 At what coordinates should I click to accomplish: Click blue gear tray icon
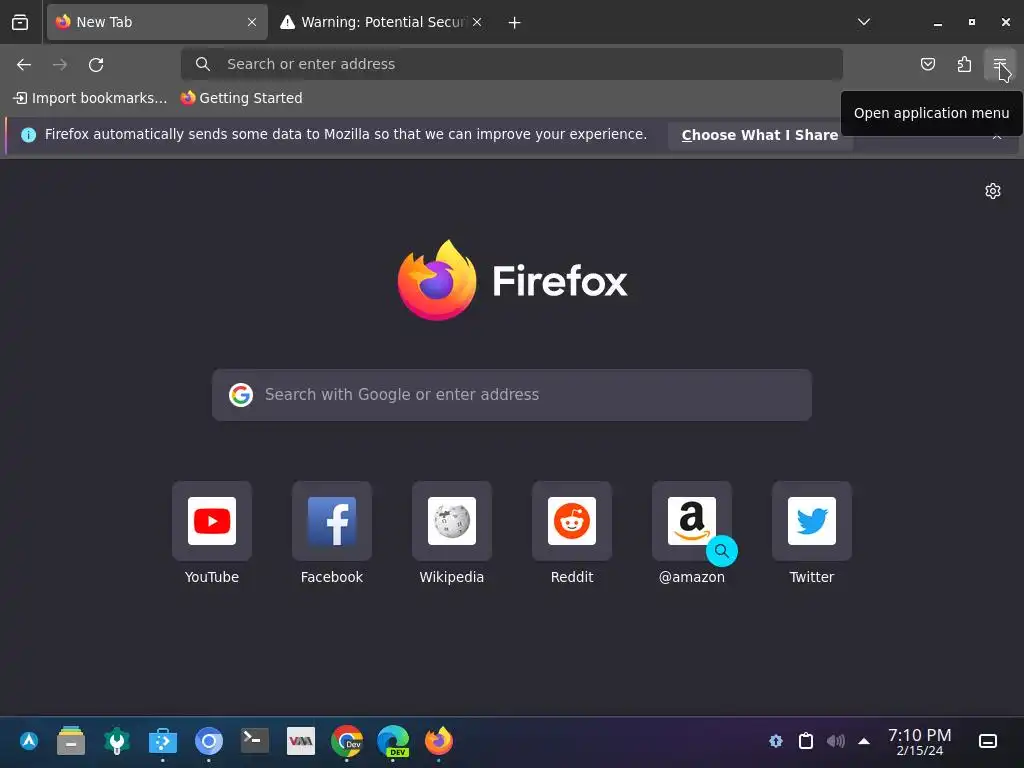[x=776, y=741]
